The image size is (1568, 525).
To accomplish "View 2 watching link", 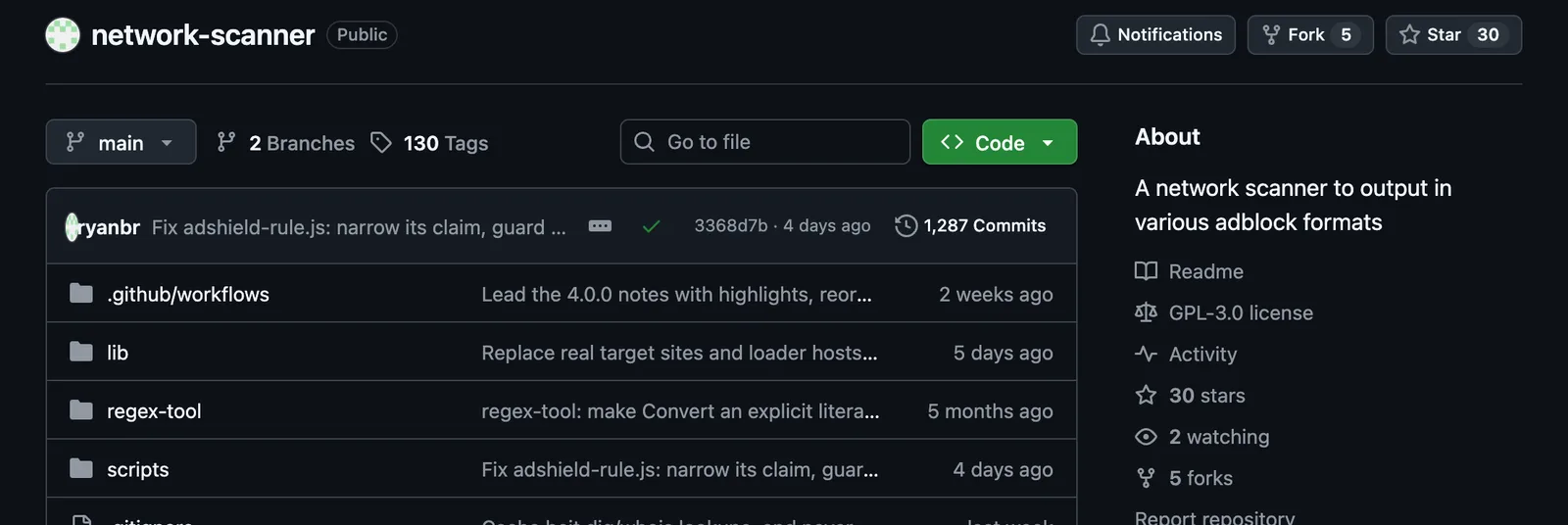I will 1219,437.
